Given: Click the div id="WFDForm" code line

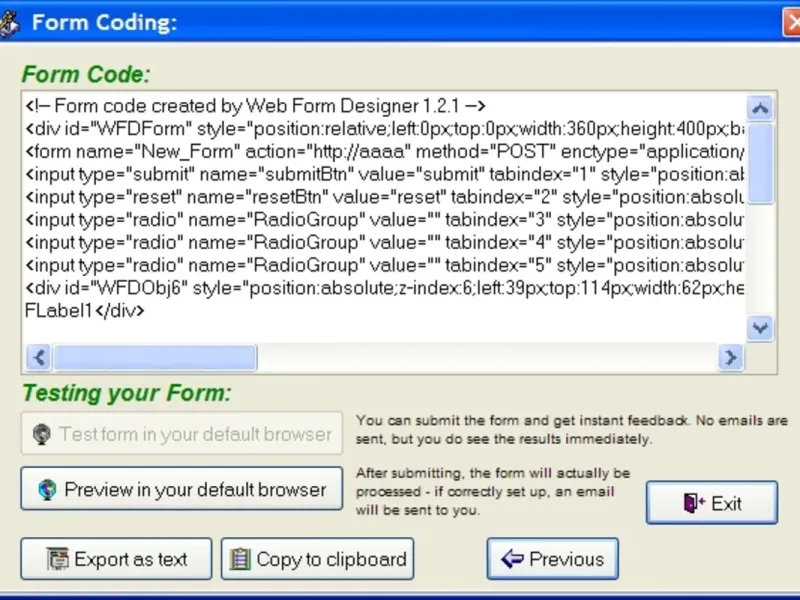Looking at the screenshot, I should (x=384, y=129).
